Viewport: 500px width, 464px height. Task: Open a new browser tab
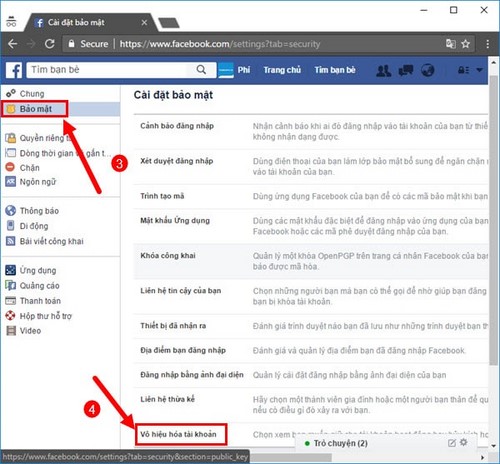point(168,23)
